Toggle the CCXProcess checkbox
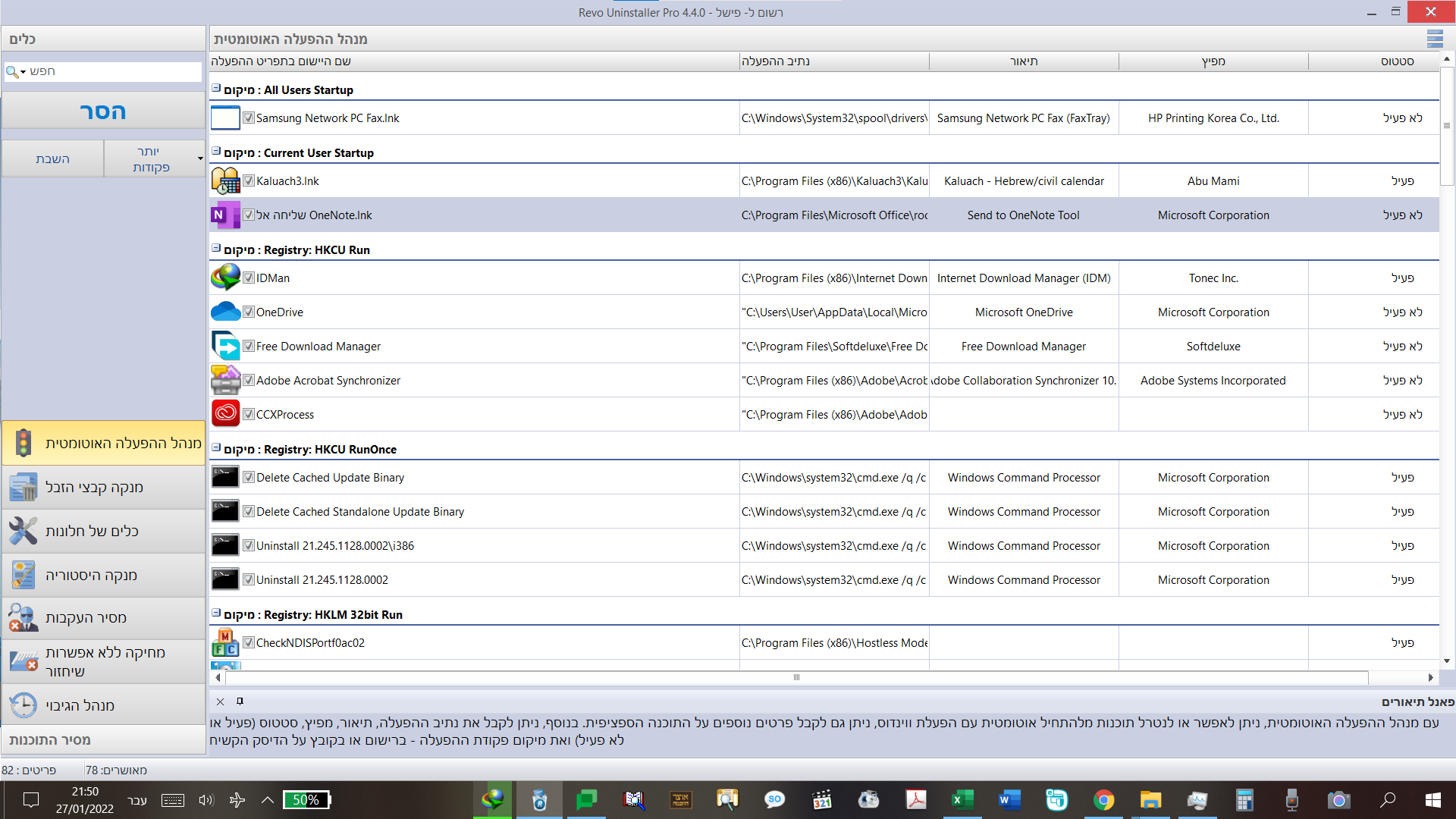 [x=248, y=414]
